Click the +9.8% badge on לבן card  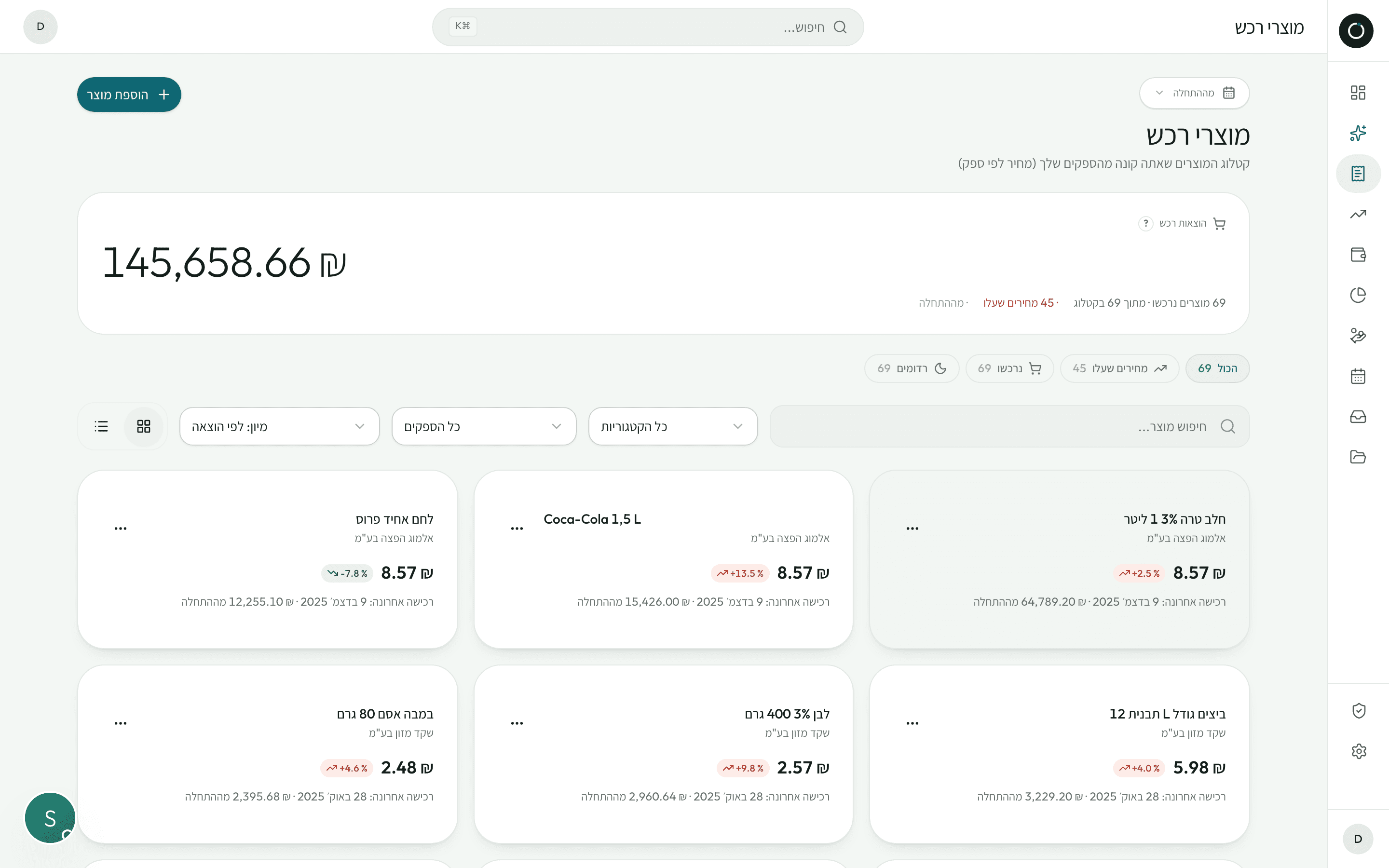pos(743,768)
